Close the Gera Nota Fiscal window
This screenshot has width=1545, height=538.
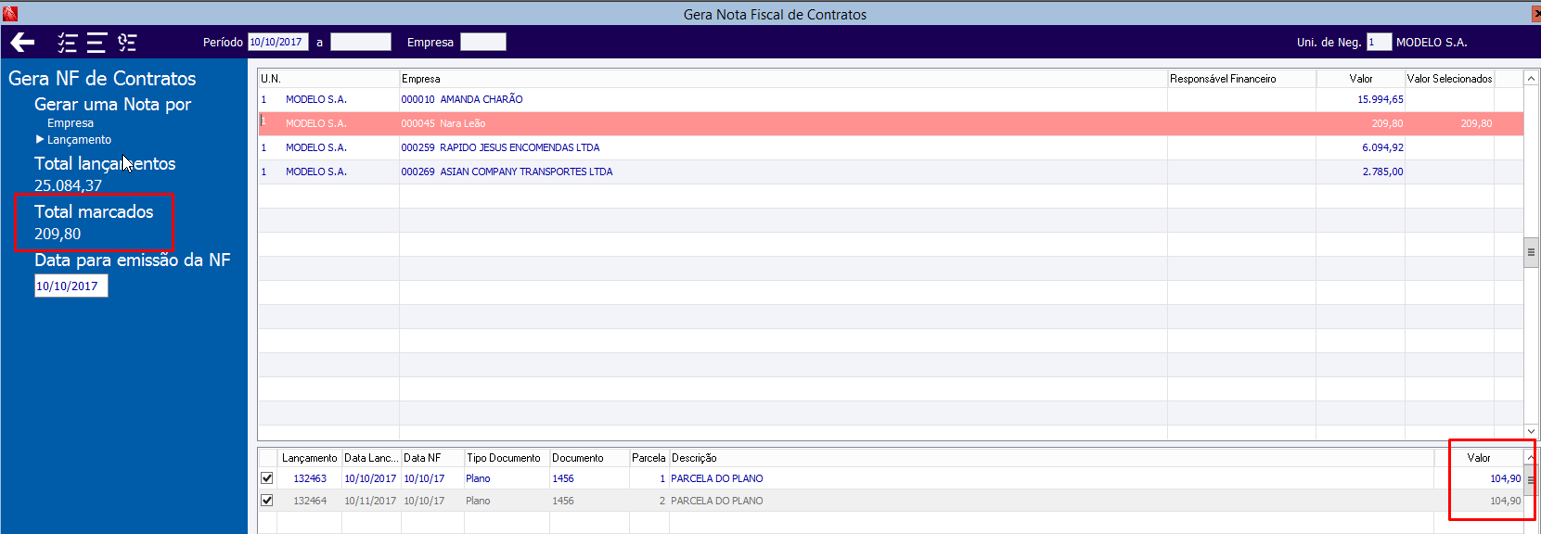(x=1537, y=14)
